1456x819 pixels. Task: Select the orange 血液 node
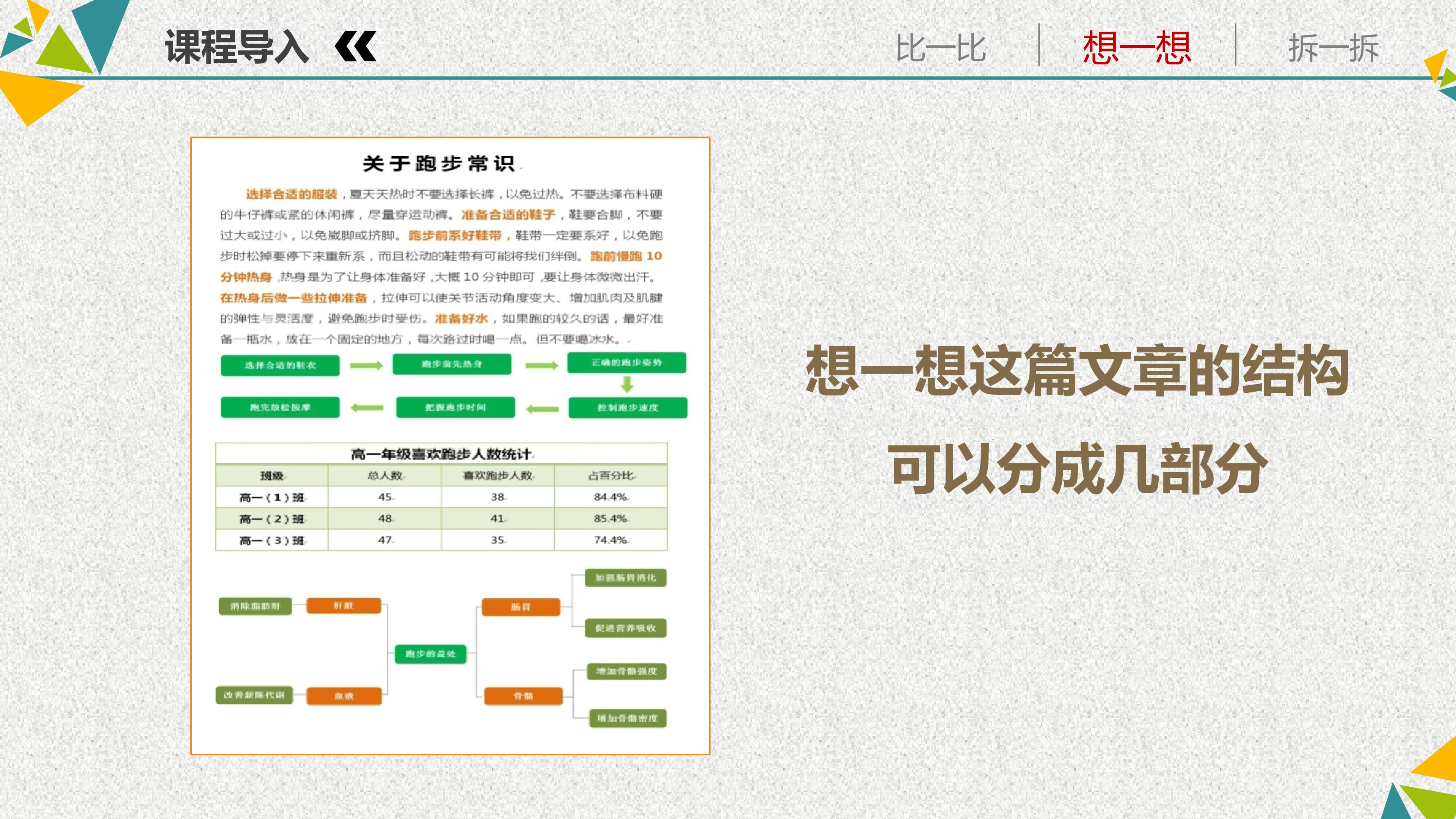[x=344, y=696]
